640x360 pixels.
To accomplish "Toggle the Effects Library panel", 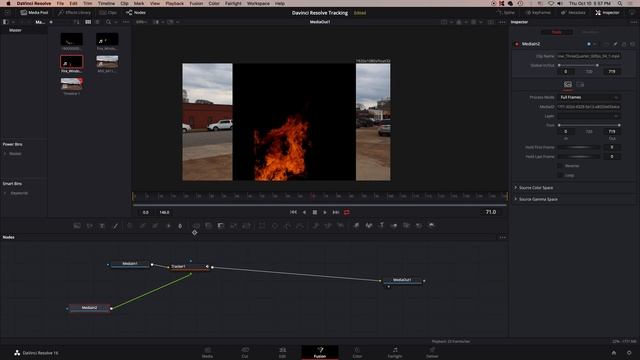I will coord(74,13).
